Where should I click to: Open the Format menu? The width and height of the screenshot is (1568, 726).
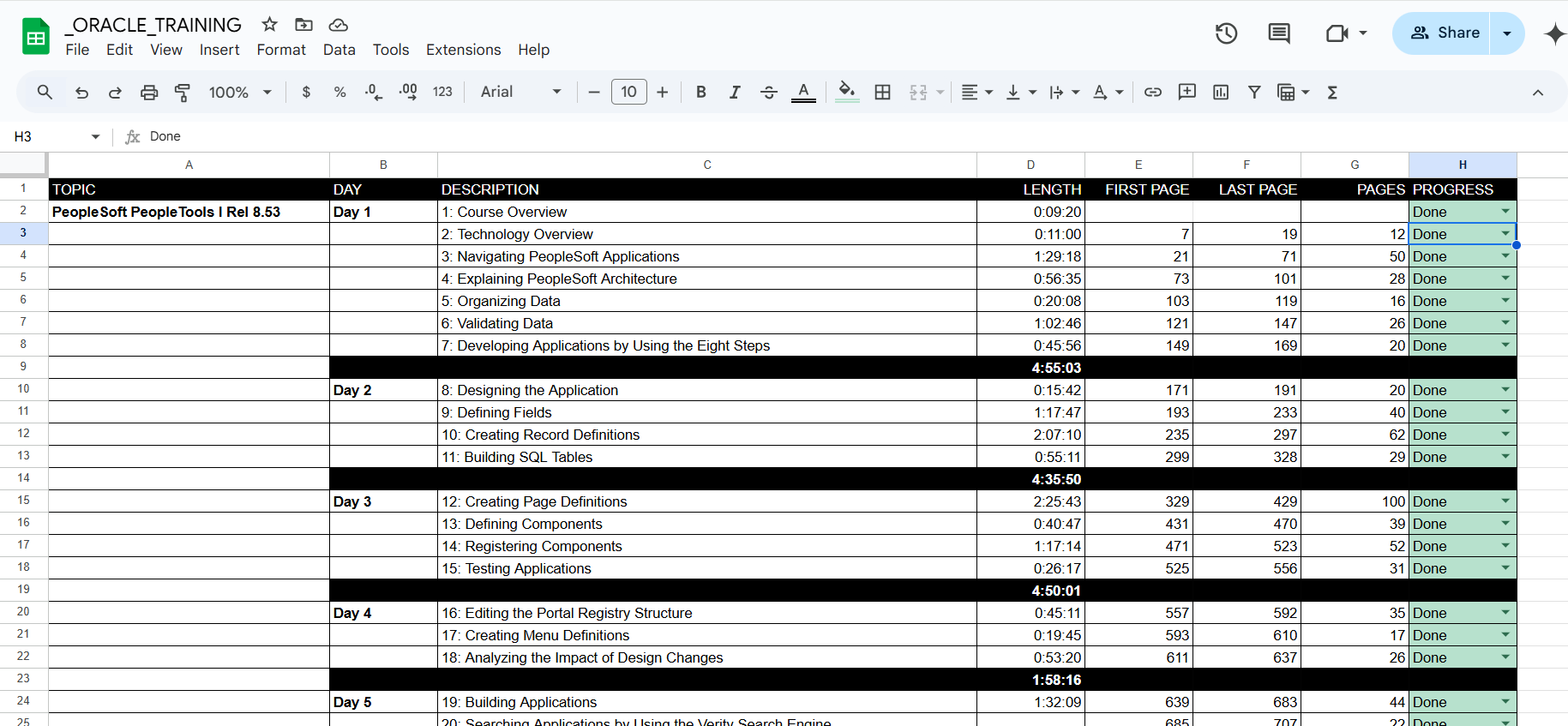281,50
